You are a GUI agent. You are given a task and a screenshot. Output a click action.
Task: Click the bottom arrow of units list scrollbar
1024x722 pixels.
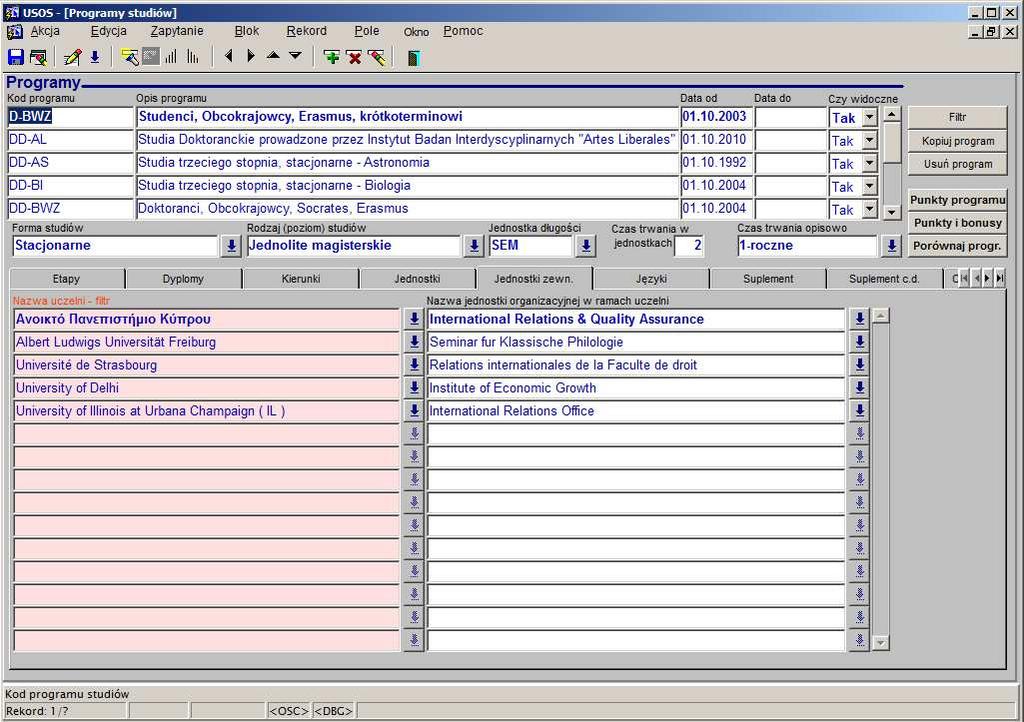(881, 643)
